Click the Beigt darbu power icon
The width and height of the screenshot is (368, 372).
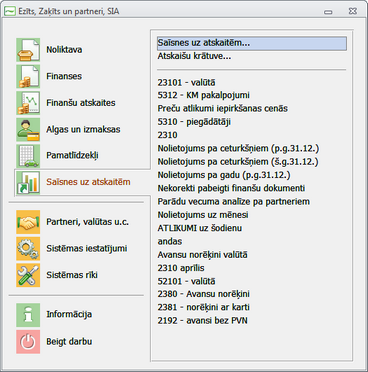tap(28, 342)
